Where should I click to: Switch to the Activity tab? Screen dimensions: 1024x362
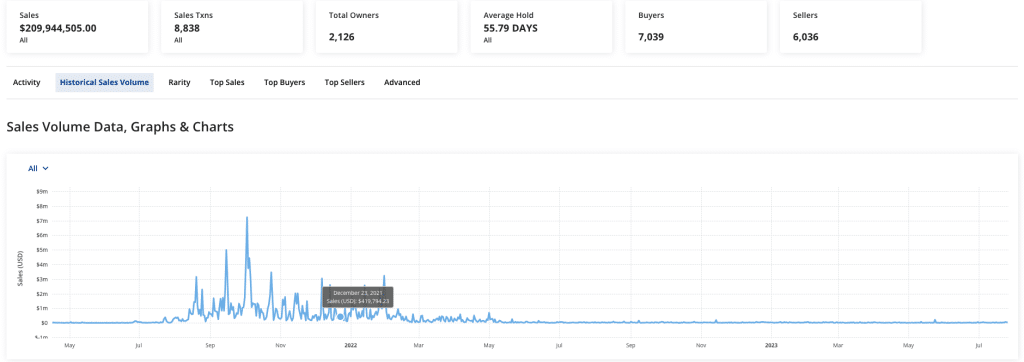pos(27,82)
